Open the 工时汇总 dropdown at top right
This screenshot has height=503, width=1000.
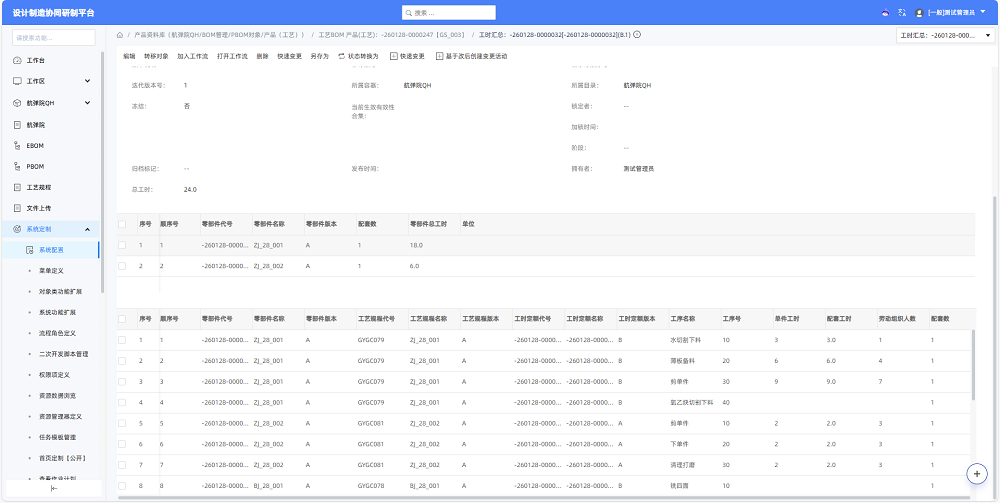(x=946, y=36)
